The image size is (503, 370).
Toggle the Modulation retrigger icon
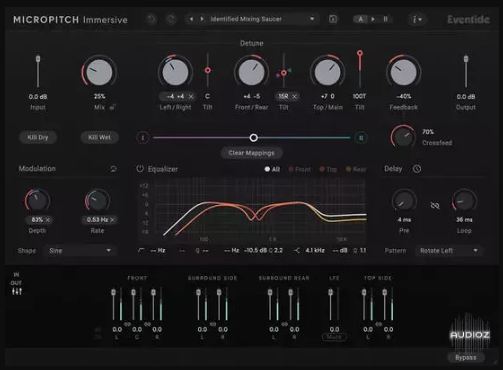pos(113,169)
